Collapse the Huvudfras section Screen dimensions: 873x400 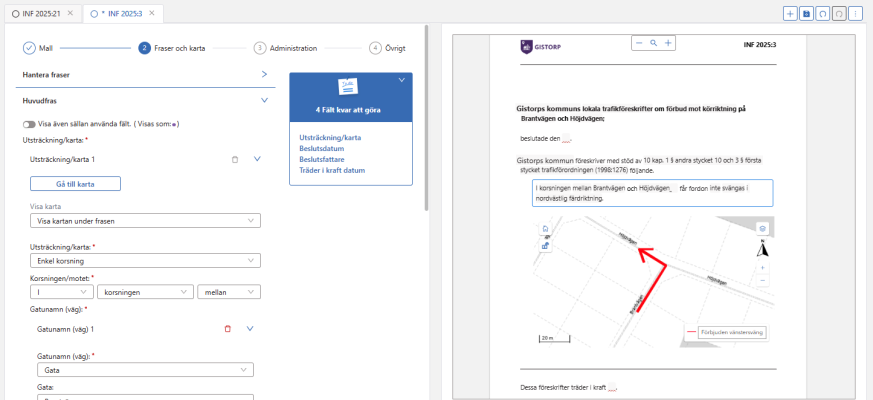[x=264, y=100]
